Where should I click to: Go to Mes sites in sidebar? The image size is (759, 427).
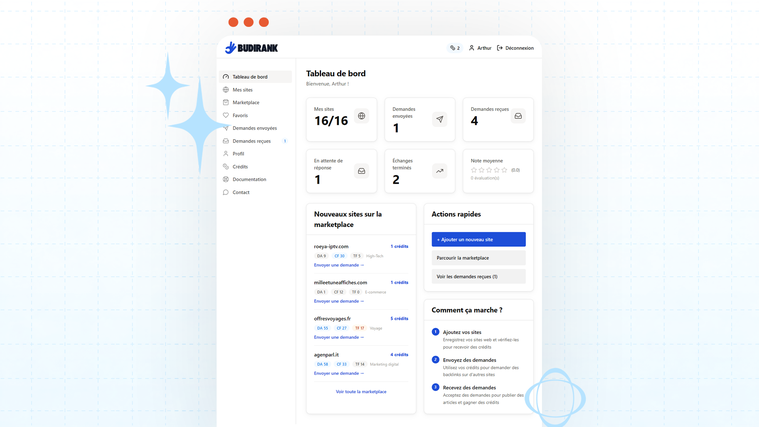point(255,90)
